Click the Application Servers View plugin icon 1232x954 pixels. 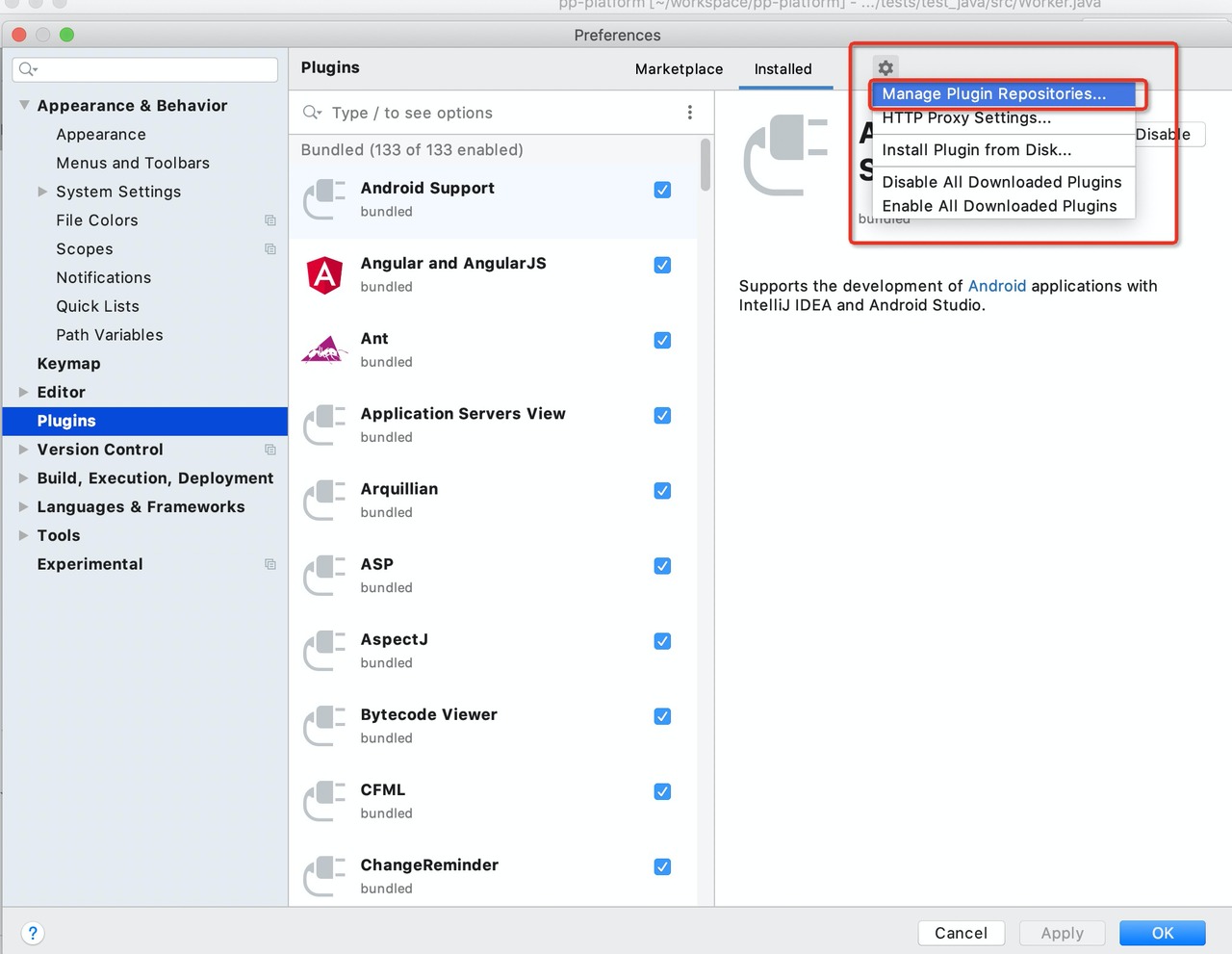[x=325, y=425]
